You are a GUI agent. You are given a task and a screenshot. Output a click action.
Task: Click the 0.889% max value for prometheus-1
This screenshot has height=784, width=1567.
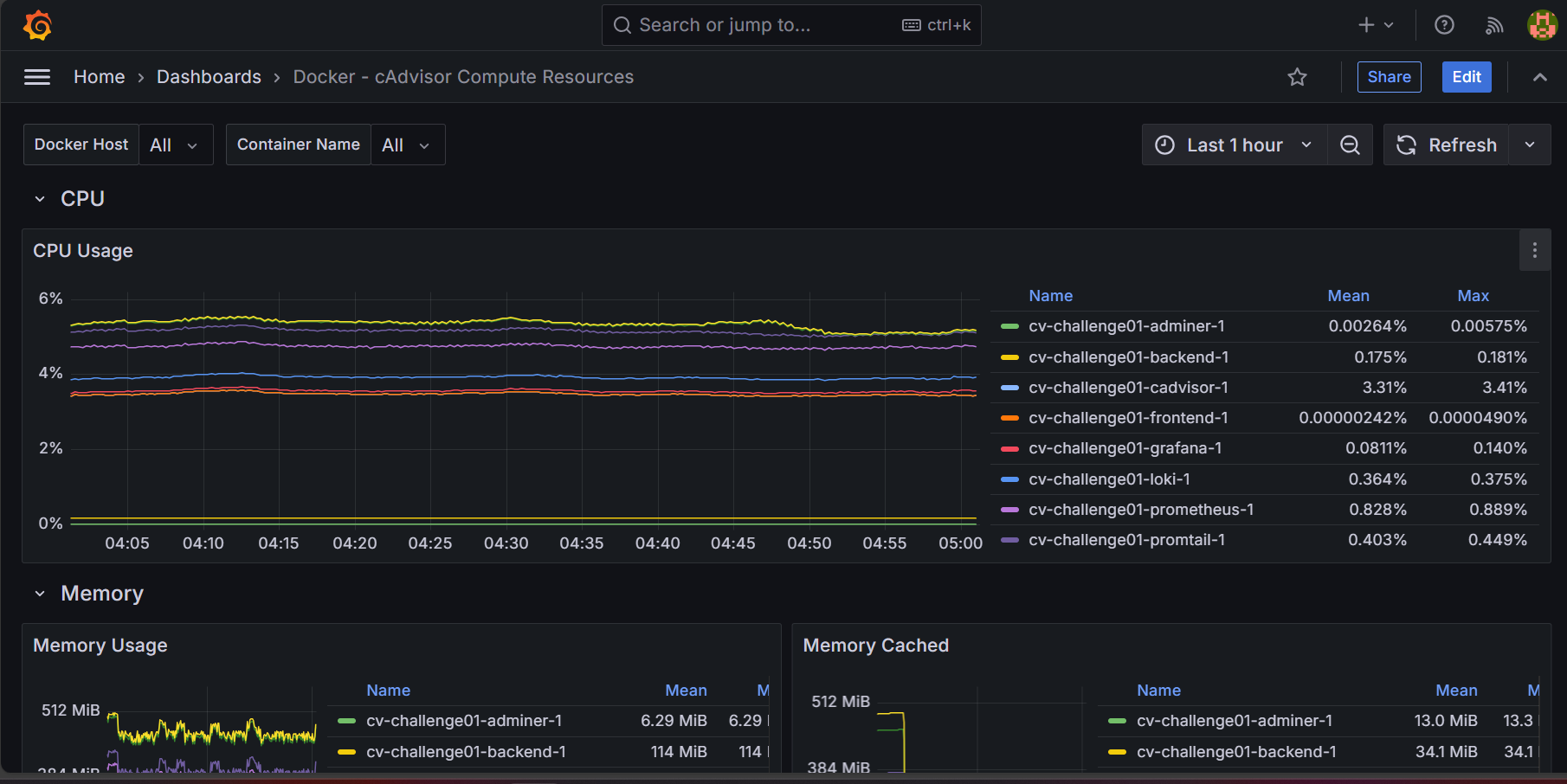(x=1498, y=510)
